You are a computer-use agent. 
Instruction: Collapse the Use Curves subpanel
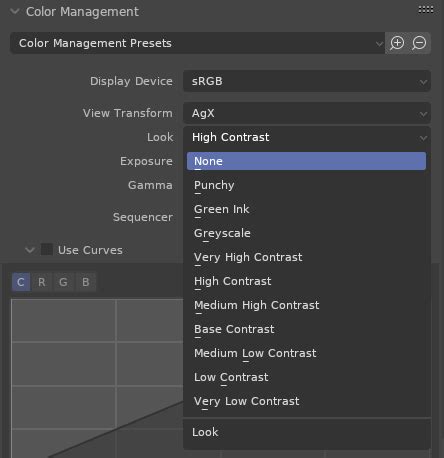[30, 250]
